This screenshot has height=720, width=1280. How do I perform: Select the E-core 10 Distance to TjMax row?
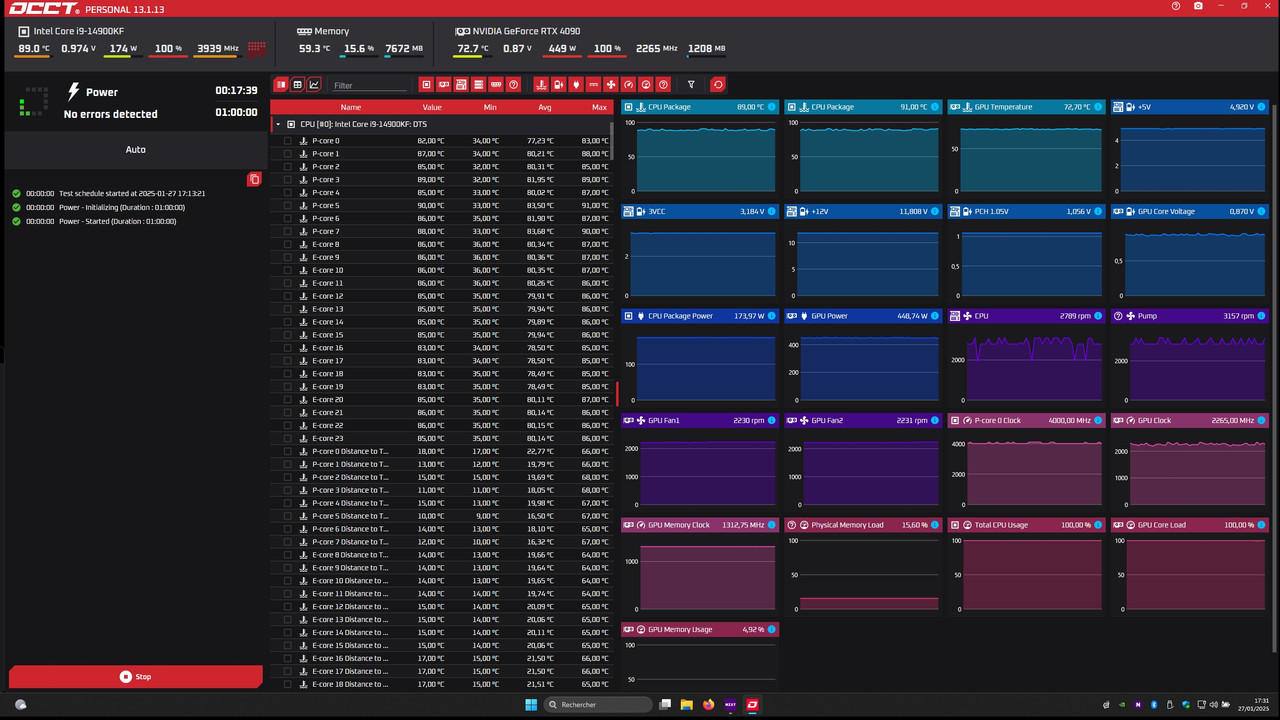coord(441,581)
